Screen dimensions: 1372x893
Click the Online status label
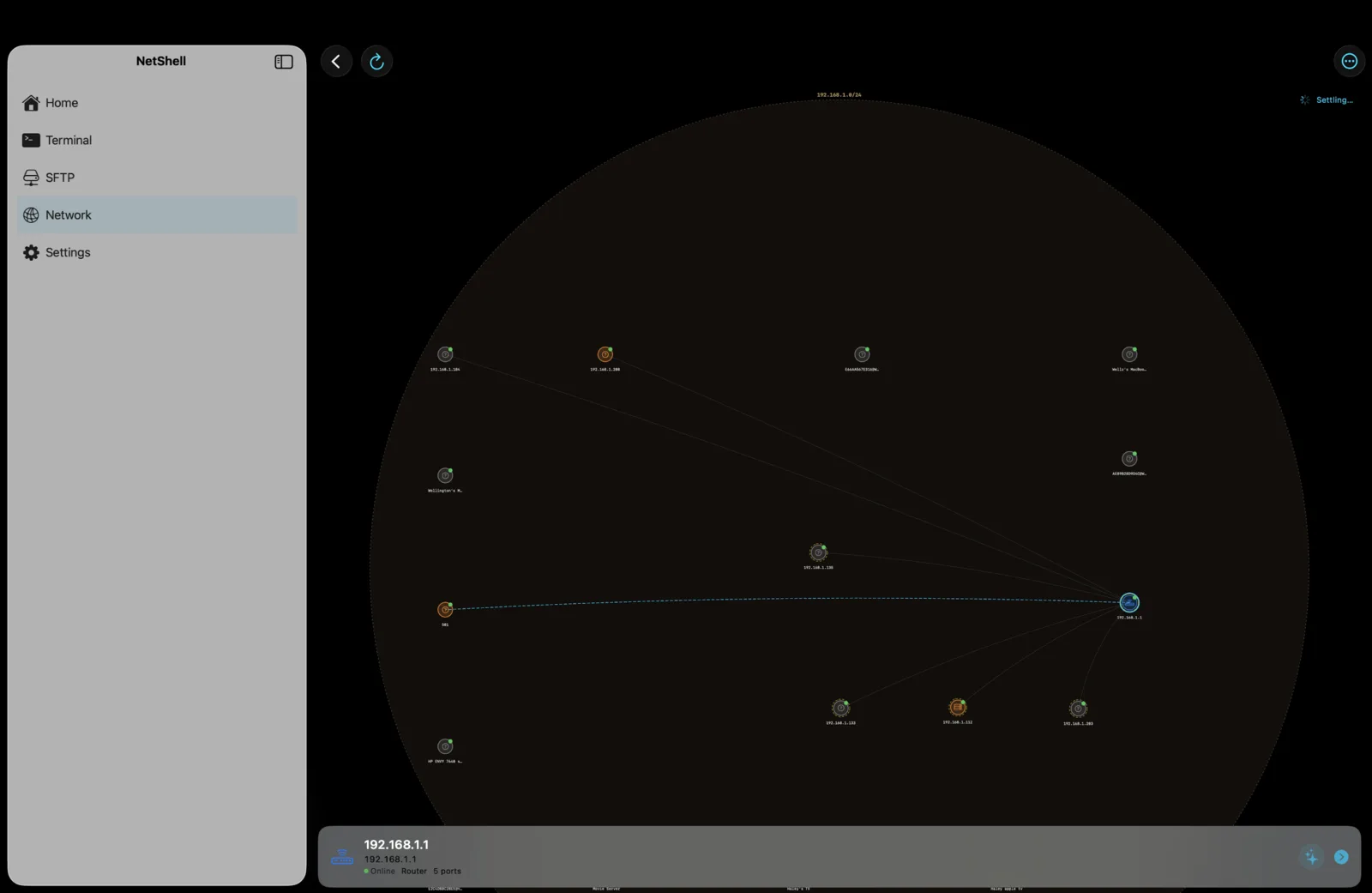[x=382, y=871]
